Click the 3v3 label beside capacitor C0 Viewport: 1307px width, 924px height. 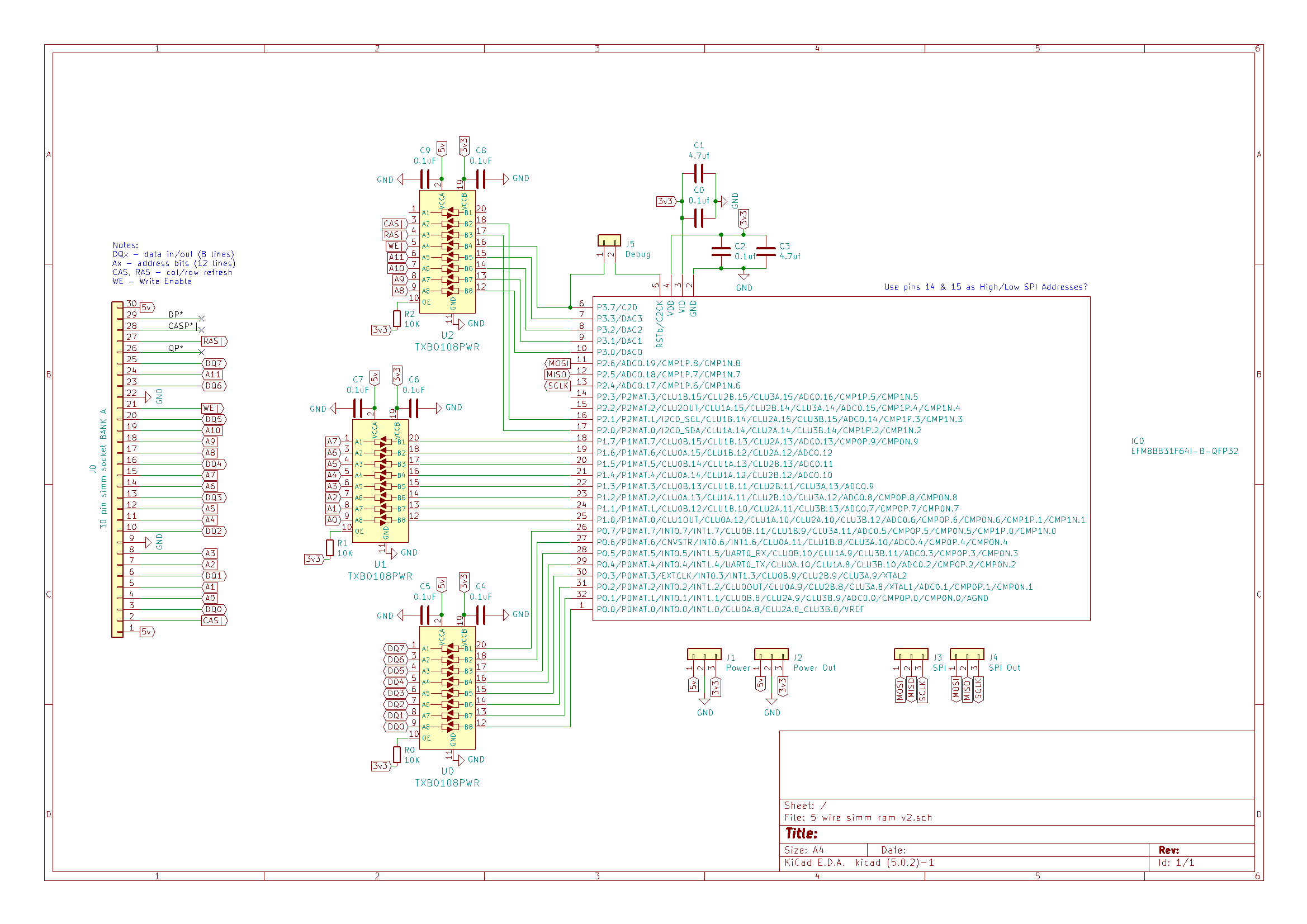[x=665, y=201]
